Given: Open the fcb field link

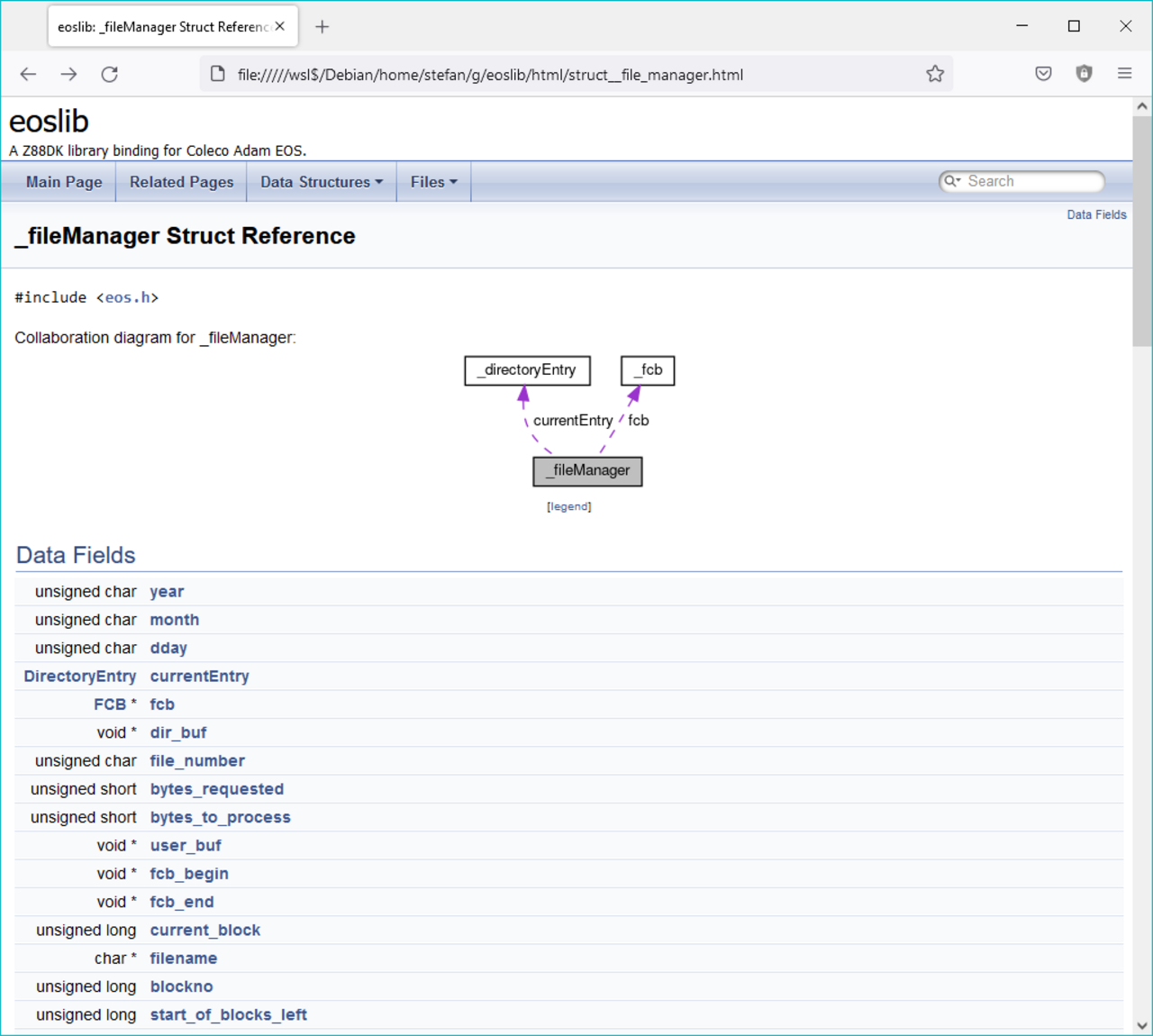Looking at the screenshot, I should pos(162,704).
